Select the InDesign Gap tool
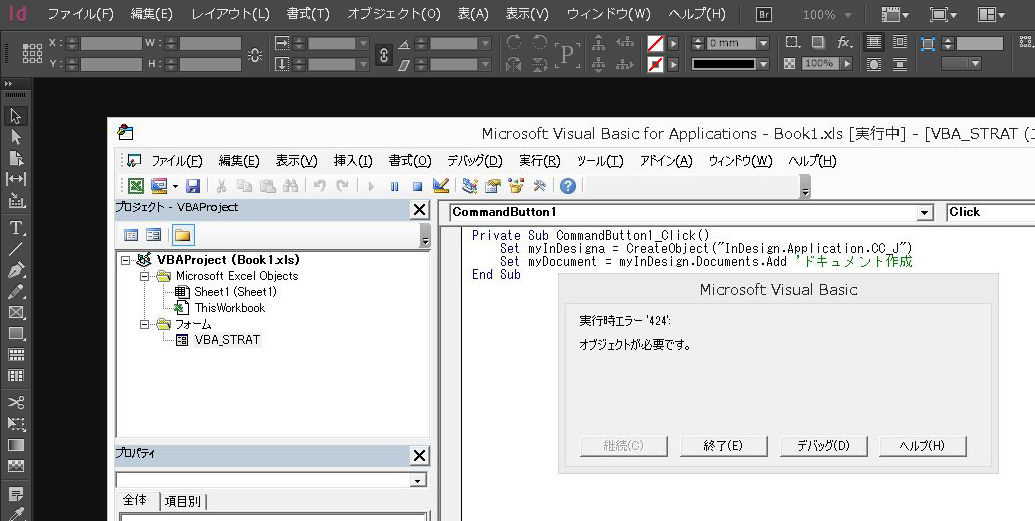 point(16,179)
